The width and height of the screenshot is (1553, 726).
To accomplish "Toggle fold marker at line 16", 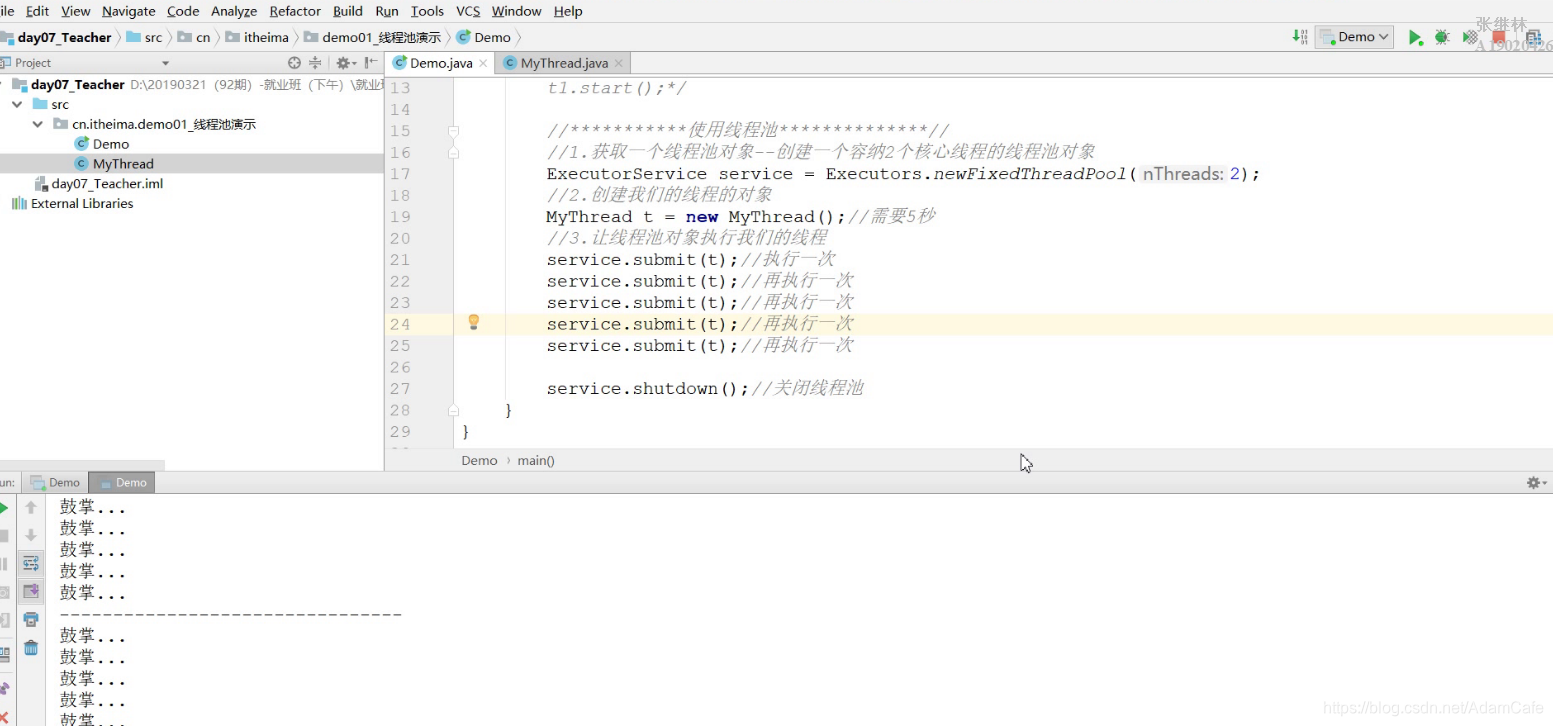I will click(x=453, y=153).
